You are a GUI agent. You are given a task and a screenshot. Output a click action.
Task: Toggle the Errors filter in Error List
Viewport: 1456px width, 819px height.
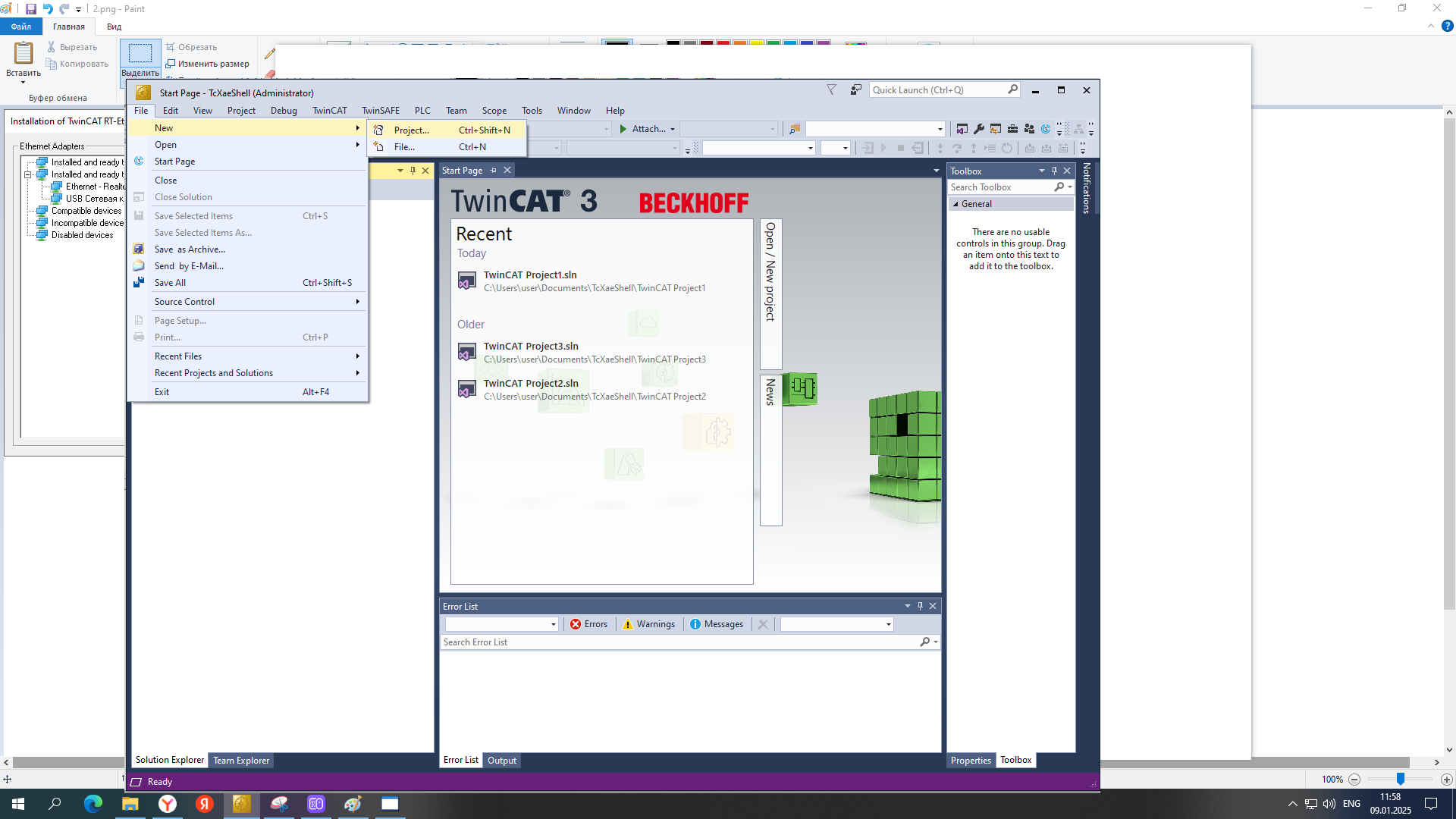(588, 624)
